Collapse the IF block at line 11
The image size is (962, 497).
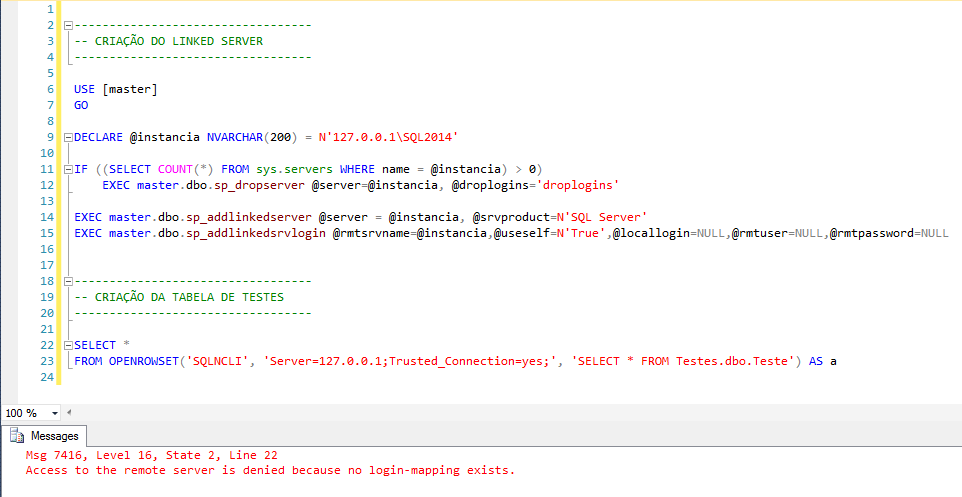pos(68,169)
